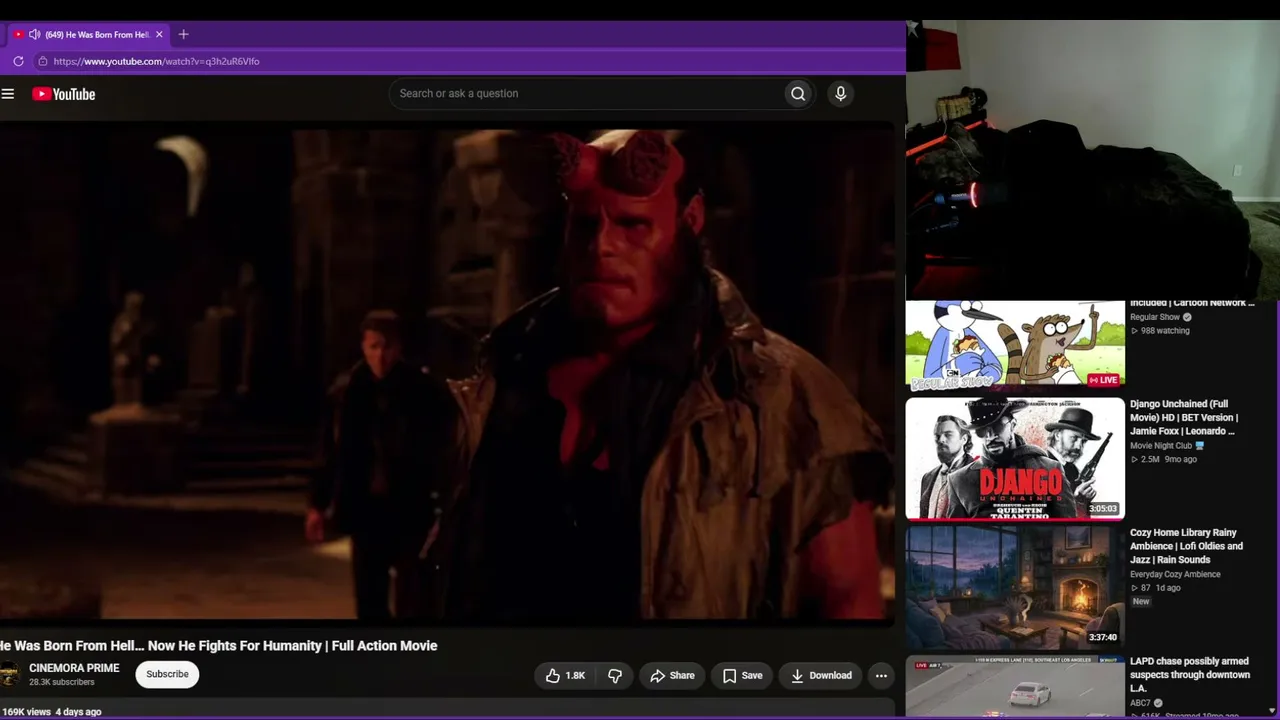Image resolution: width=1280 pixels, height=720 pixels.
Task: Visit the Everyday Cozy Ambience channel
Action: pos(1175,574)
